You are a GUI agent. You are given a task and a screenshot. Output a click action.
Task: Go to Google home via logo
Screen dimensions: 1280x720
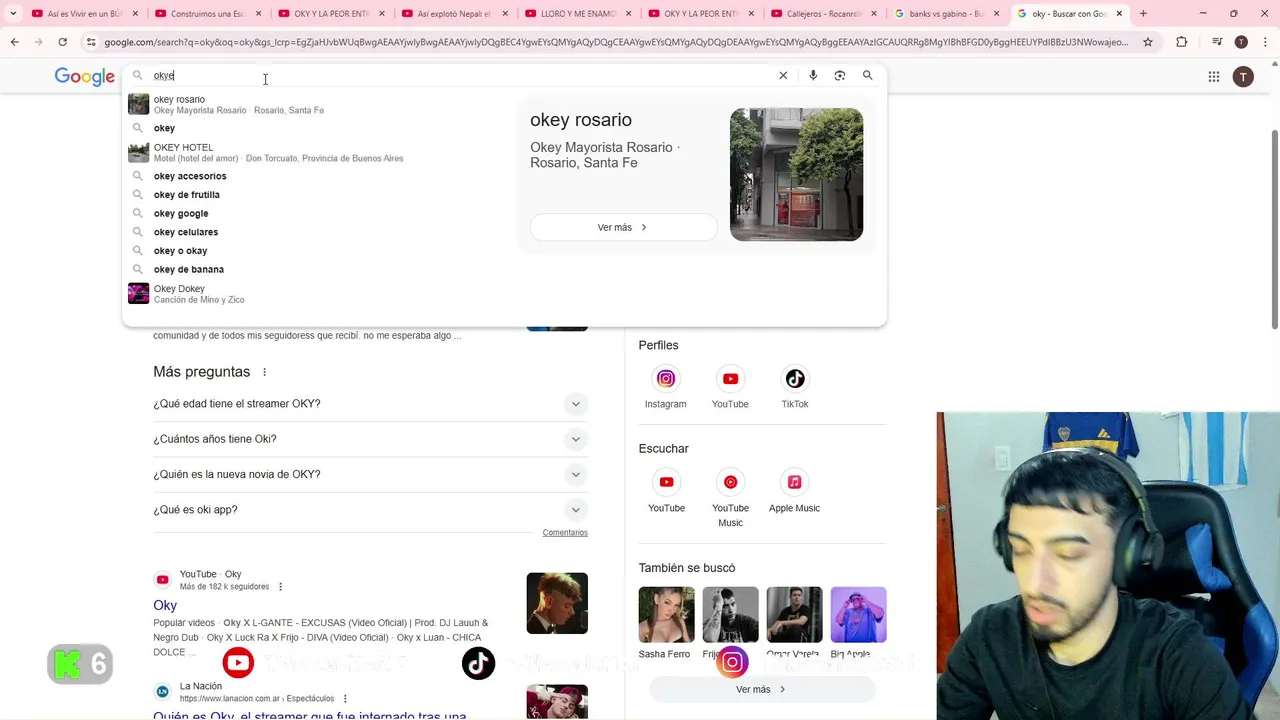point(85,77)
